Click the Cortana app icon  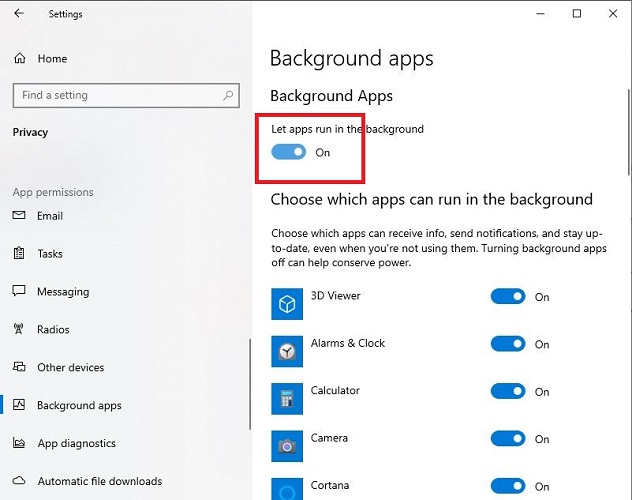pos(287,489)
